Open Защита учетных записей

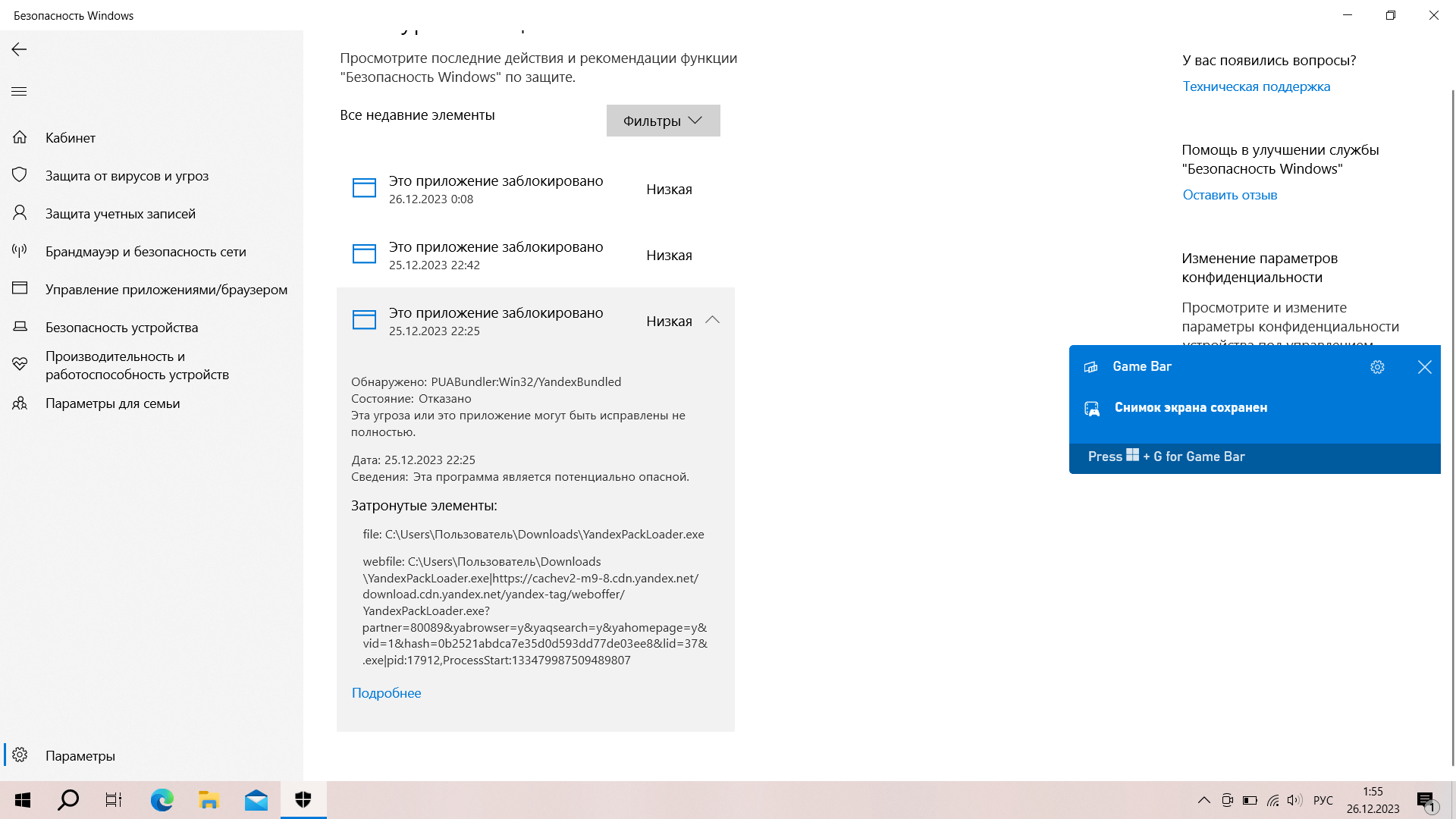coord(152,213)
